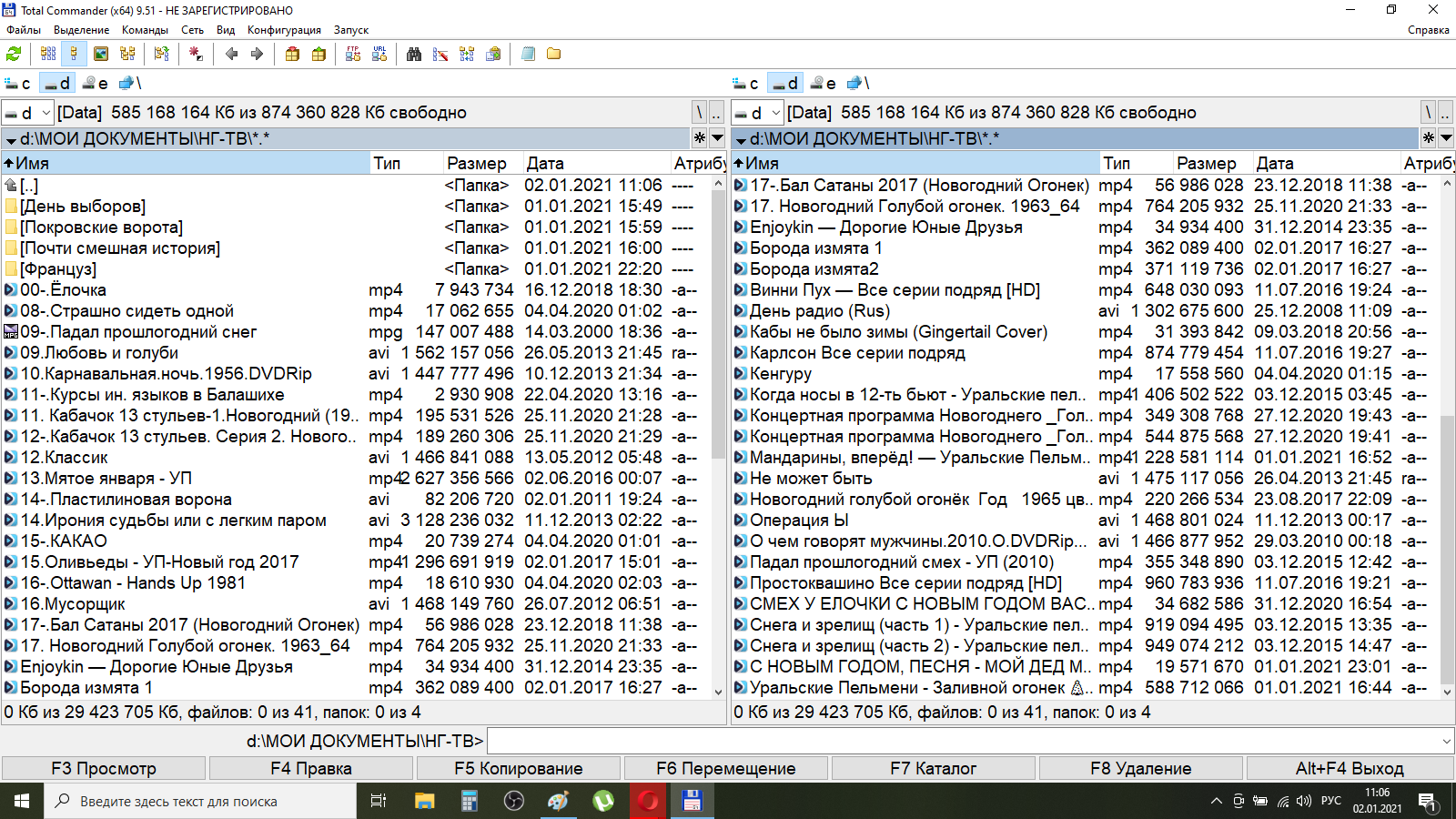This screenshot has width=1456, height=819.
Task: Open left panel drive selection dropdown
Action: (x=27, y=113)
